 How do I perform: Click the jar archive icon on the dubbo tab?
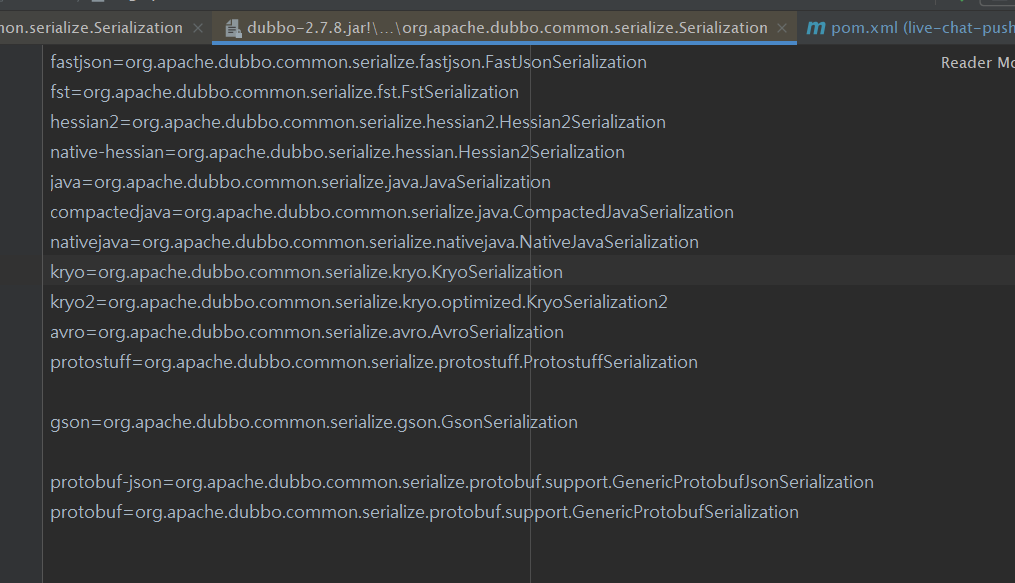[x=233, y=27]
